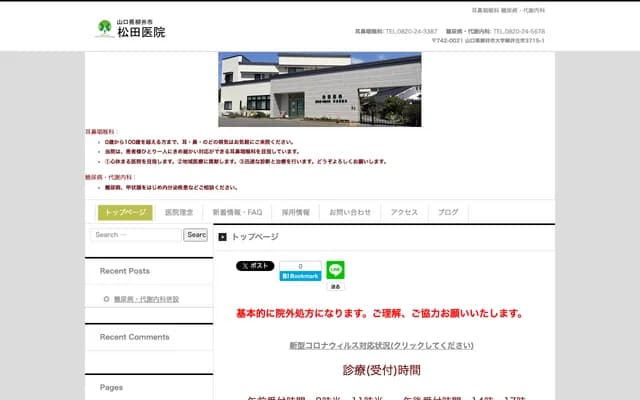Click the Bookmark count showing 0

(x=300, y=266)
